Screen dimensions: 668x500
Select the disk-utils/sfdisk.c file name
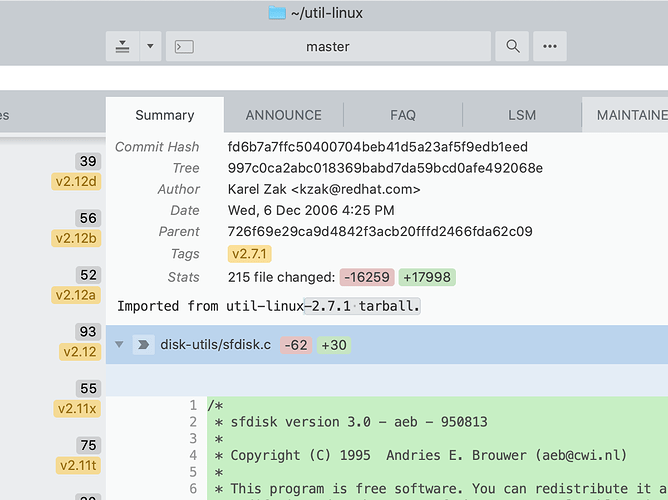point(216,345)
